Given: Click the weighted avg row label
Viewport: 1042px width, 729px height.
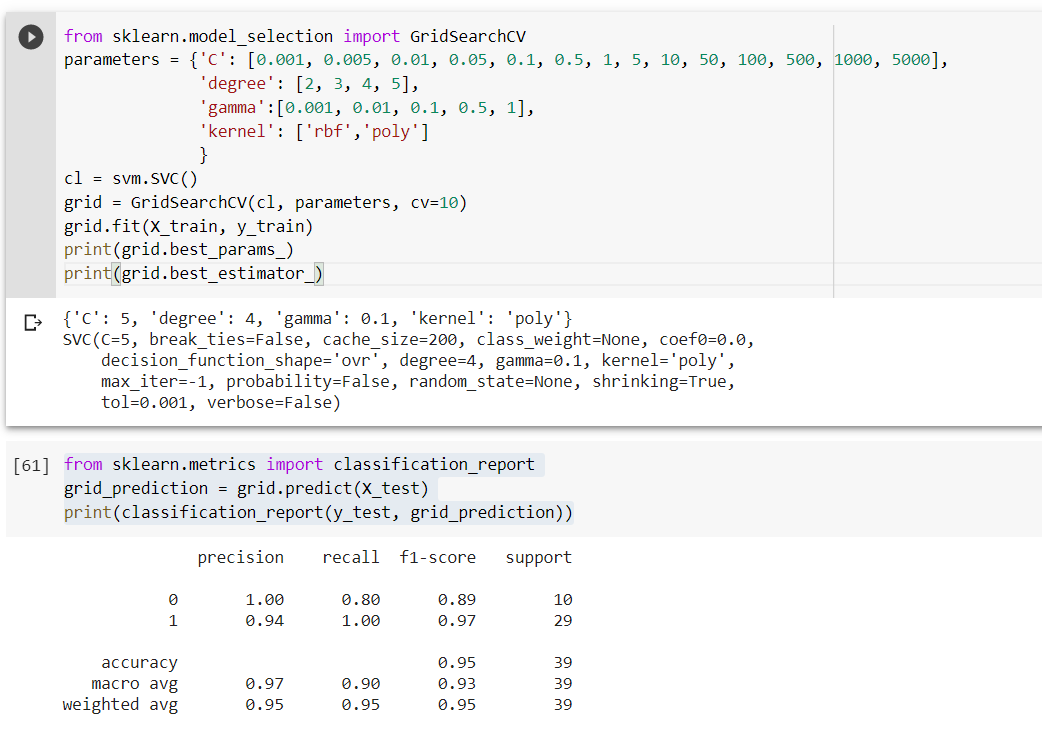Looking at the screenshot, I should [x=120, y=705].
